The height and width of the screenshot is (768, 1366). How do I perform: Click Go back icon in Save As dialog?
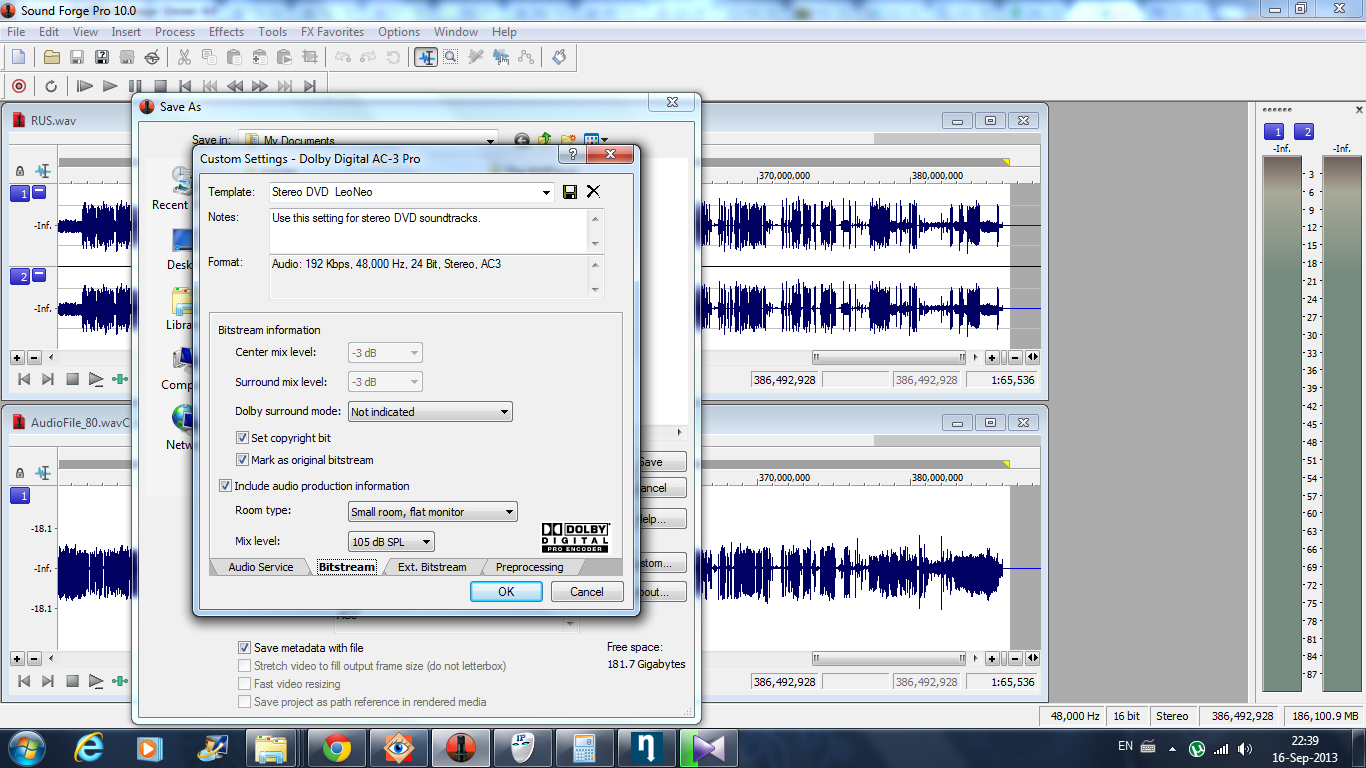click(522, 140)
